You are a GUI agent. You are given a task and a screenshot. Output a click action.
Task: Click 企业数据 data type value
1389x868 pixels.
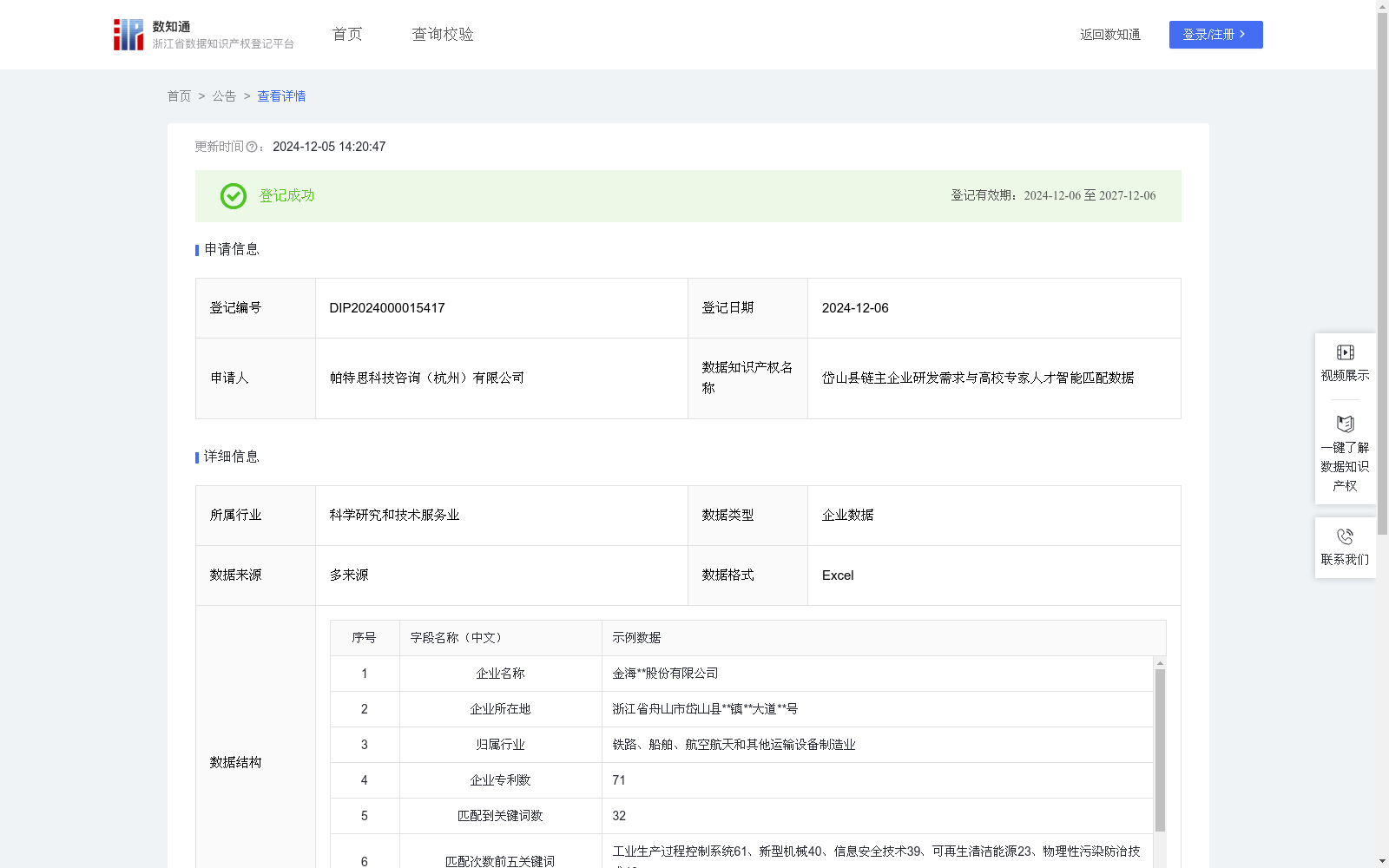(848, 516)
